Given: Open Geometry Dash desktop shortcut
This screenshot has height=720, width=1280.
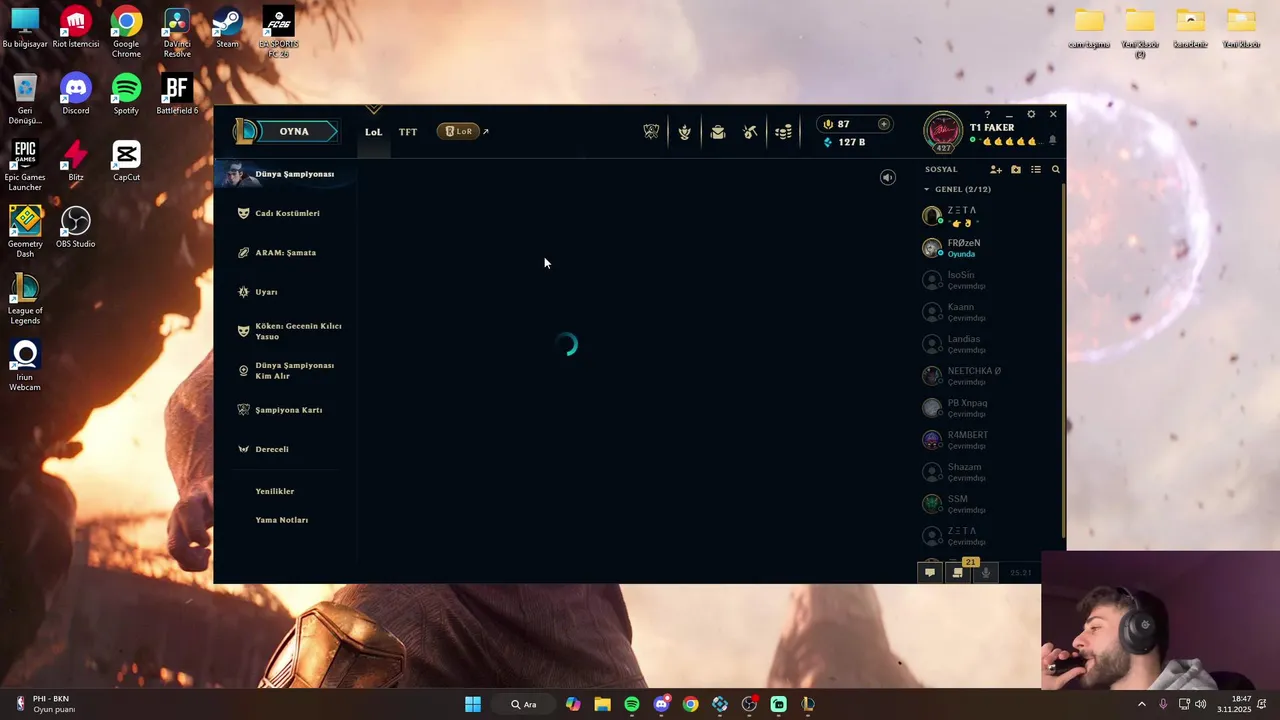Looking at the screenshot, I should point(25,232).
